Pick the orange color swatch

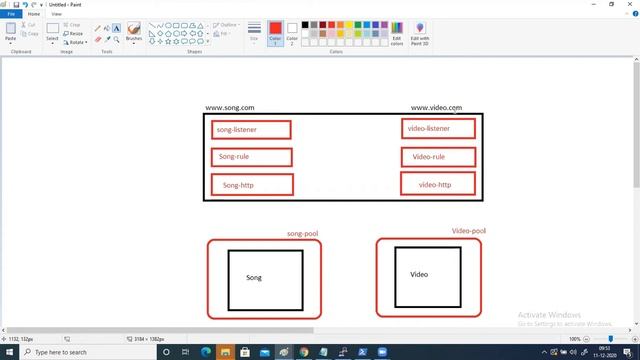pos(340,25)
